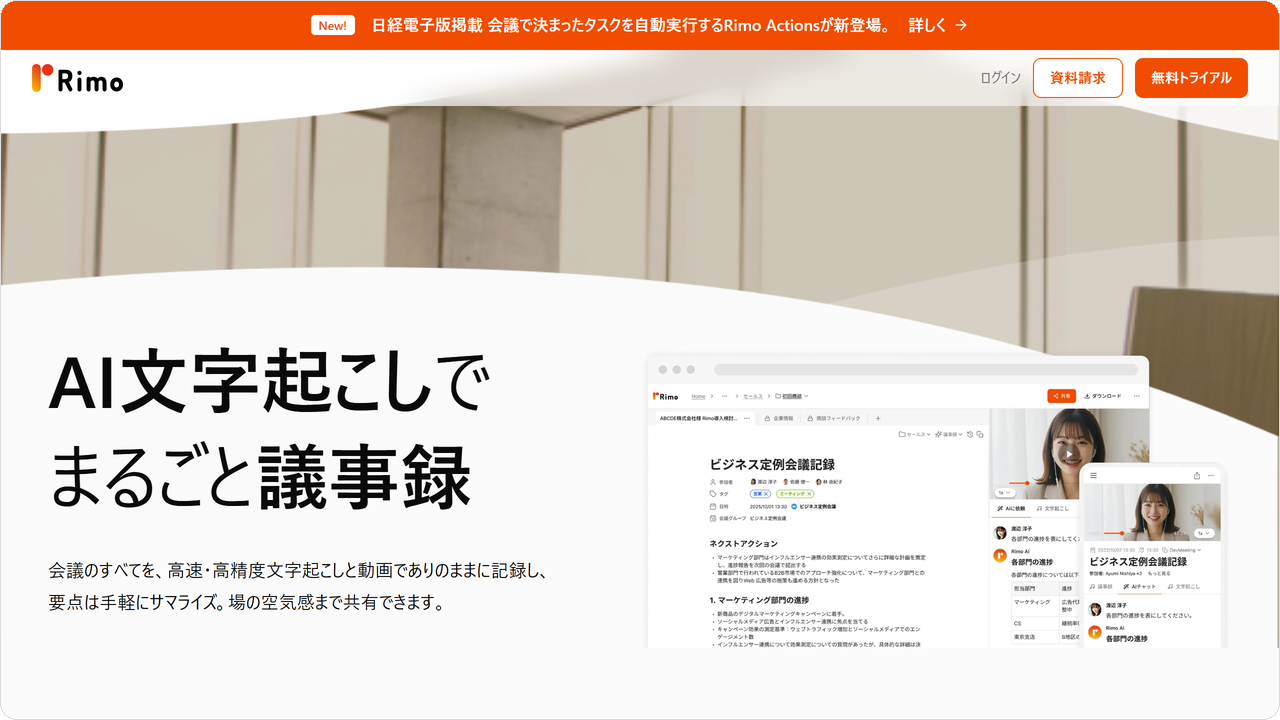The image size is (1280, 720).
Task: Click the Rimo logo in the header
Action: tap(77, 78)
